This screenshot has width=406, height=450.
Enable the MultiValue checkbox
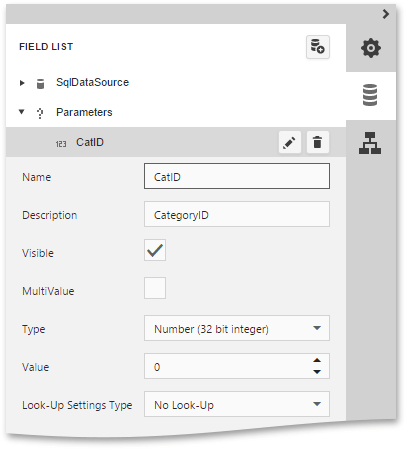click(155, 288)
